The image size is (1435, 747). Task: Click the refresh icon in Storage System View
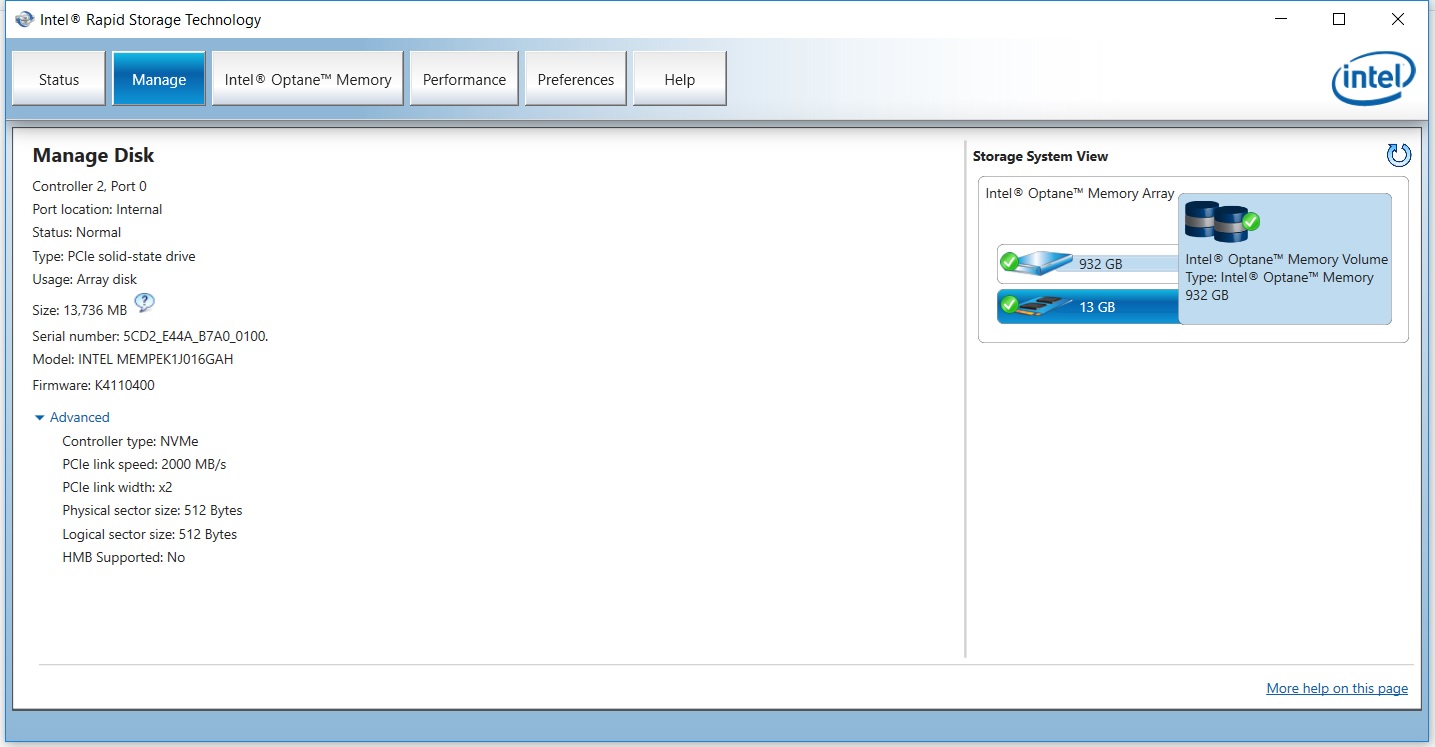click(1398, 155)
